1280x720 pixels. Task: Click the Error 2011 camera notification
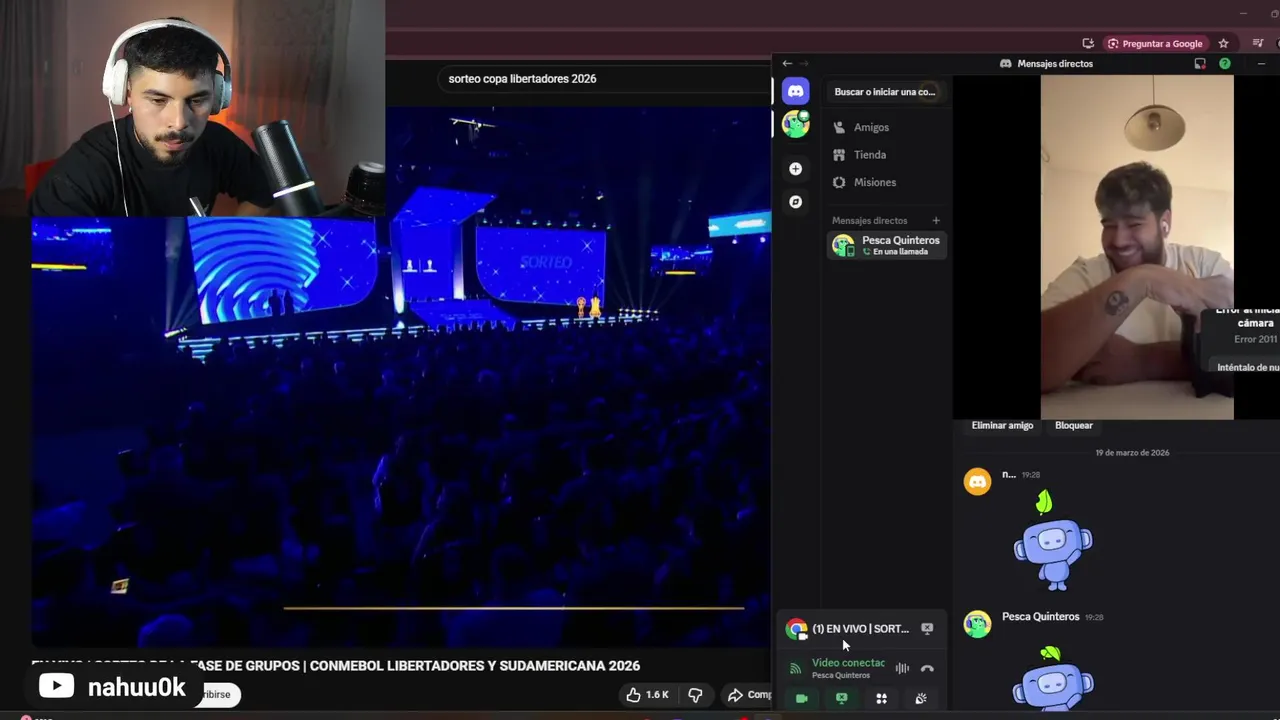click(x=1240, y=340)
